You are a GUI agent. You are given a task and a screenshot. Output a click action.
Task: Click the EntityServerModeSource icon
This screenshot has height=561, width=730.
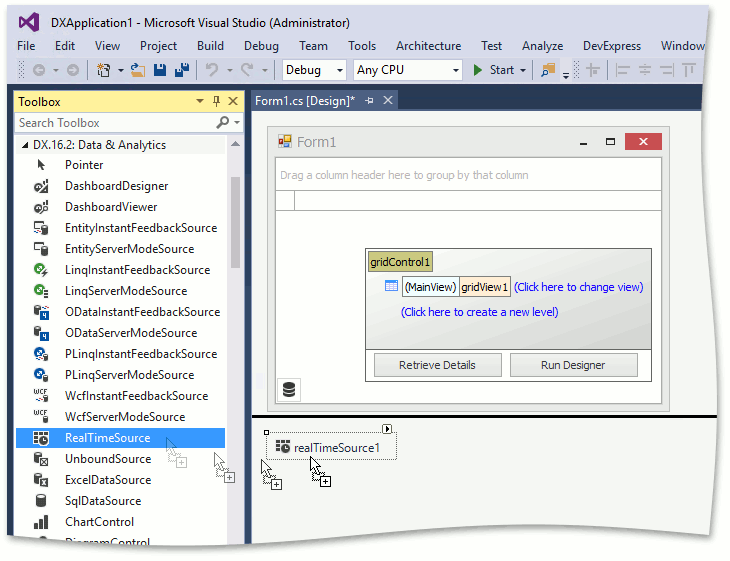pos(41,249)
